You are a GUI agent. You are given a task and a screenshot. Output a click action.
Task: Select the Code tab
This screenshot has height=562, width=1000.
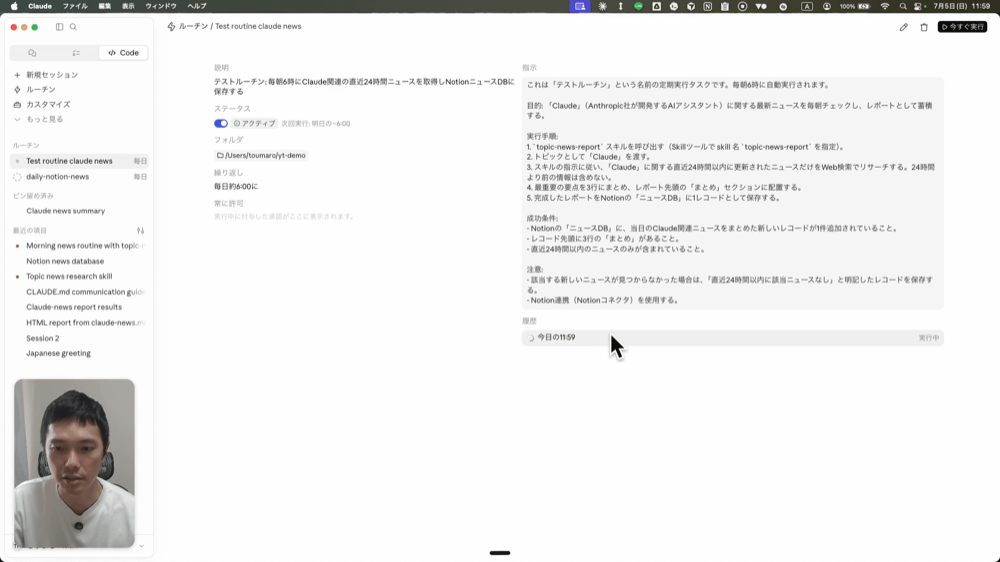click(123, 53)
